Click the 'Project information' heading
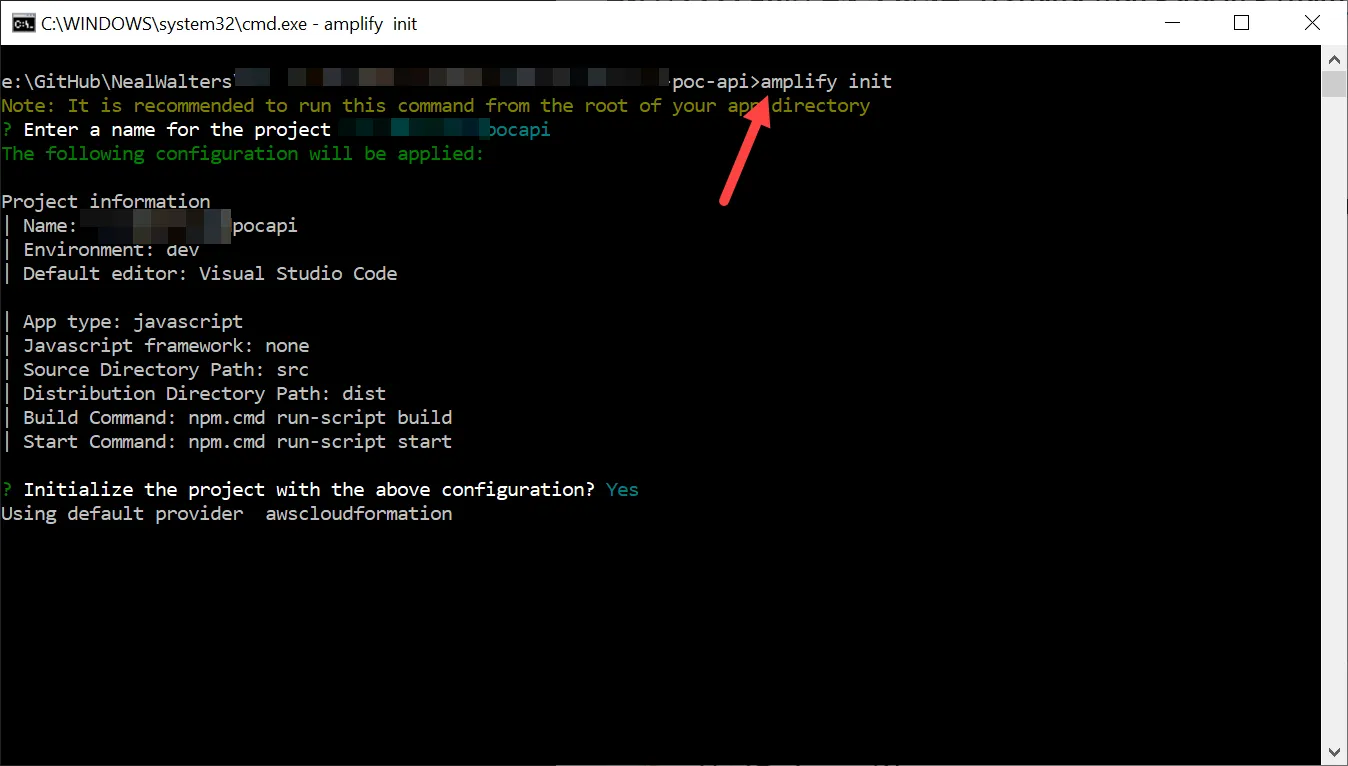 pos(106,202)
